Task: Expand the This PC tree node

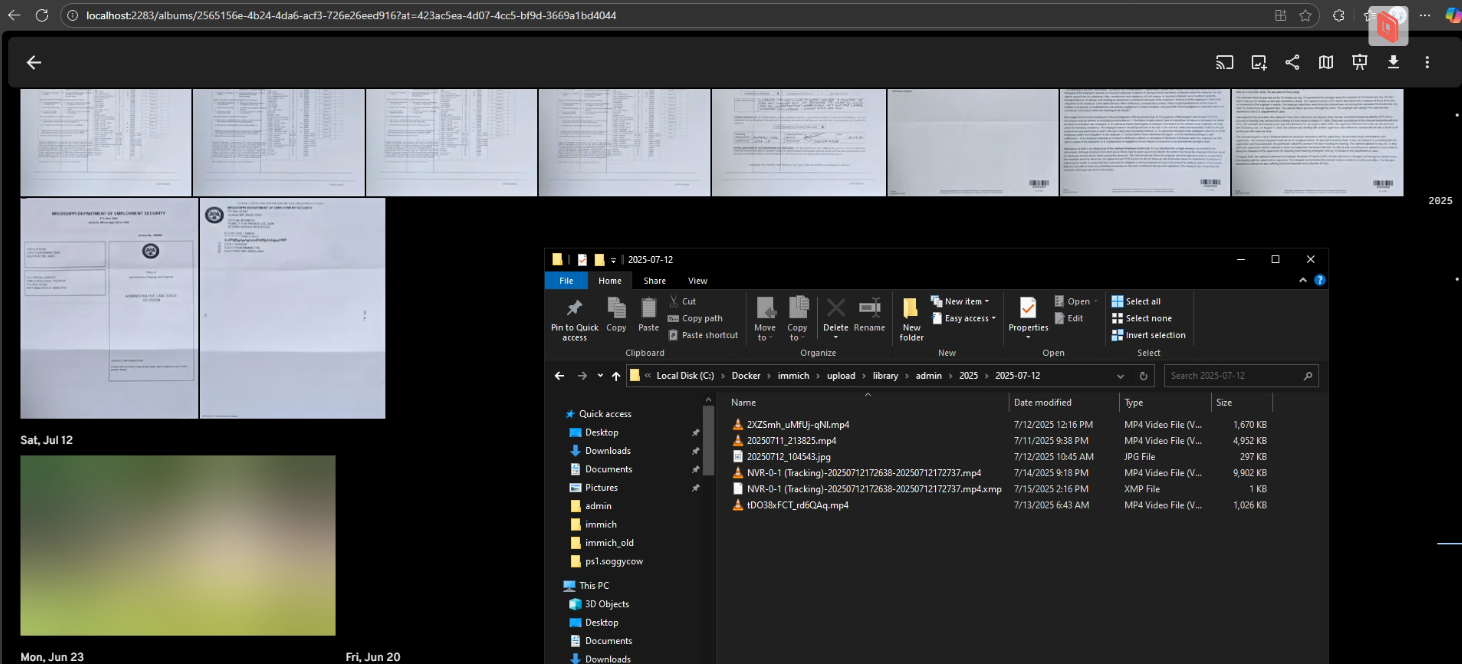Action: point(557,586)
